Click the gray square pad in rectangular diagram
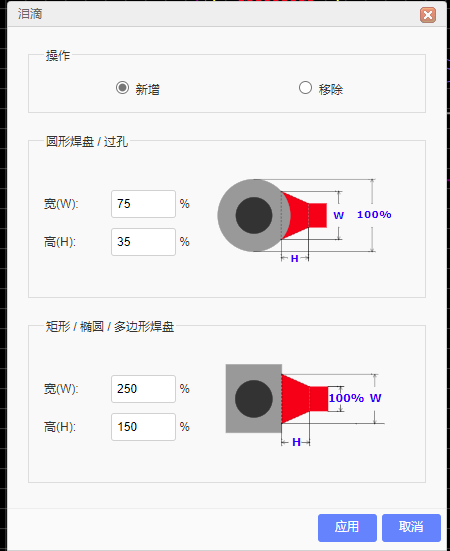 point(254,398)
